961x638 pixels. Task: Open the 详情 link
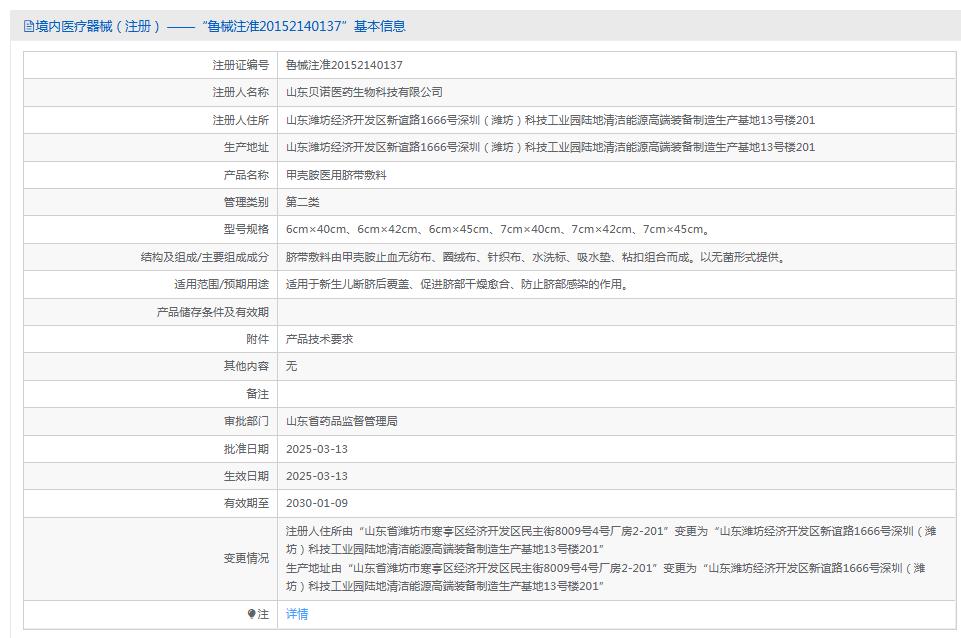(x=298, y=616)
